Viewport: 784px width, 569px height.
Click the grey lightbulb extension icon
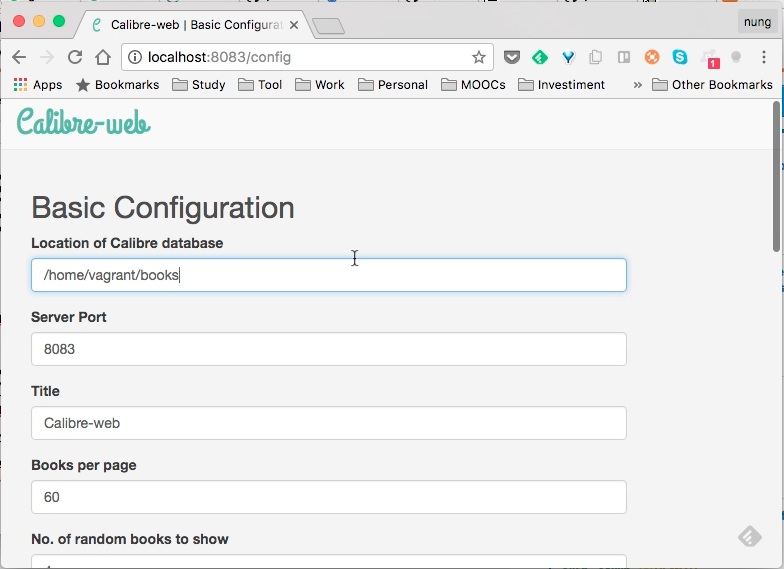(736, 57)
